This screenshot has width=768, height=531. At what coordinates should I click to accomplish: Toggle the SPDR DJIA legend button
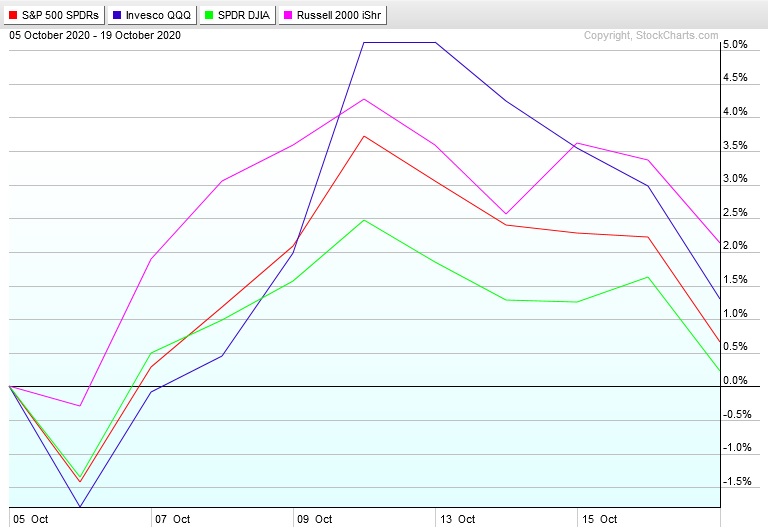(x=238, y=15)
